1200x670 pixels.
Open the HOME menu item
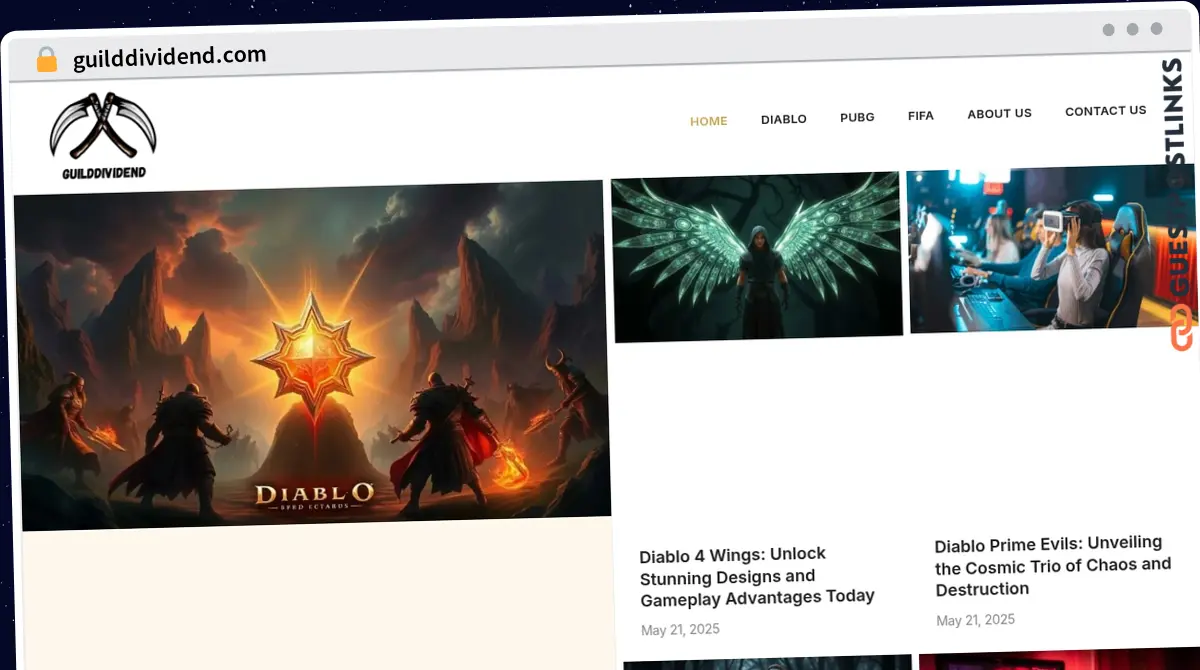pos(709,121)
